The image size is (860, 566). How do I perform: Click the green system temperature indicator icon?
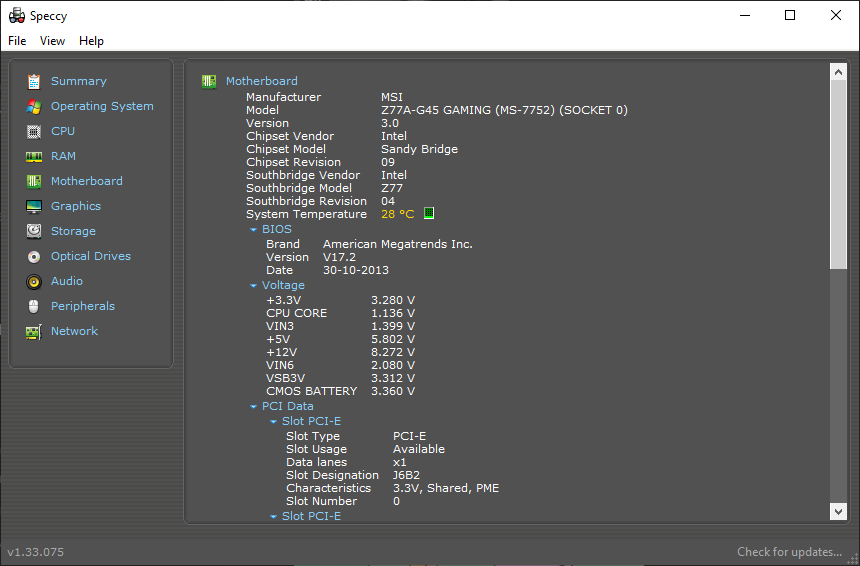(x=429, y=213)
